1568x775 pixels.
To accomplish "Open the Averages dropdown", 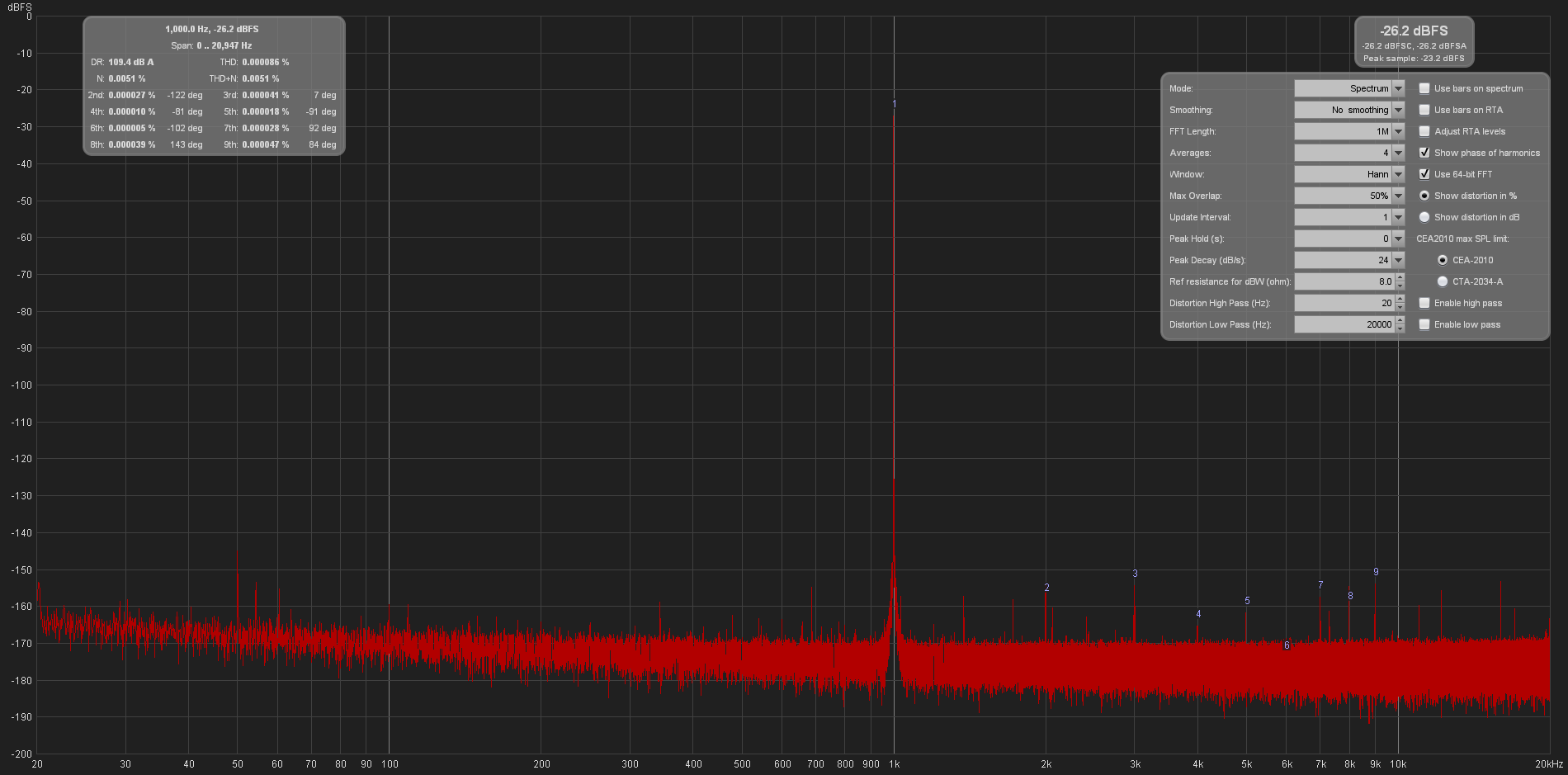I will (x=1396, y=153).
